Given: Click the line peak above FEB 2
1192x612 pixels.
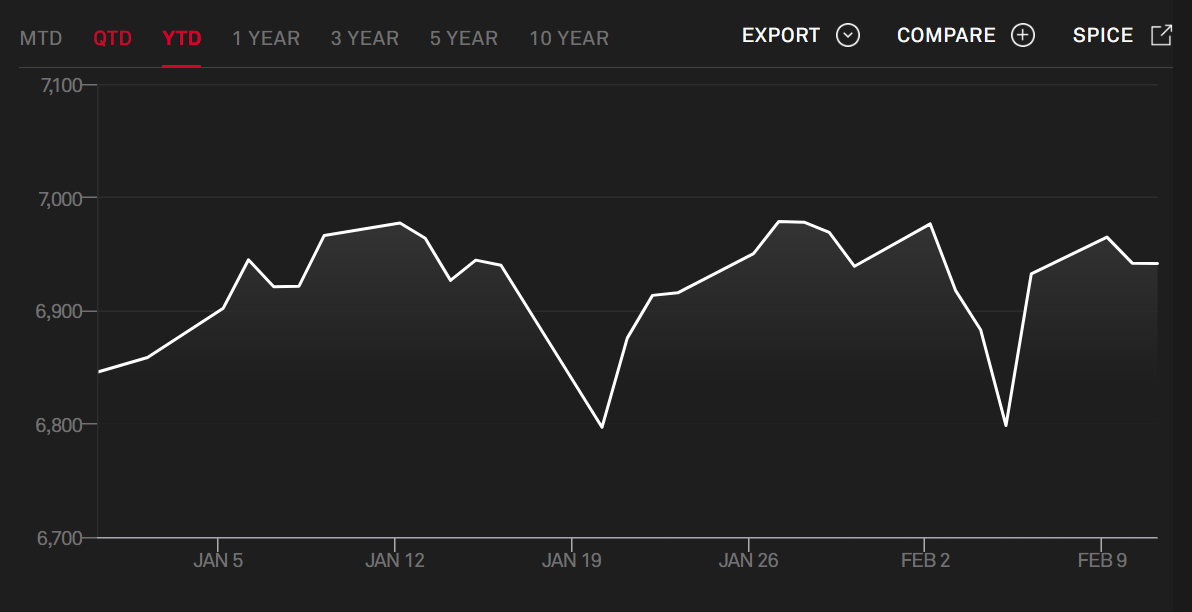Looking at the screenshot, I should pos(931,224).
